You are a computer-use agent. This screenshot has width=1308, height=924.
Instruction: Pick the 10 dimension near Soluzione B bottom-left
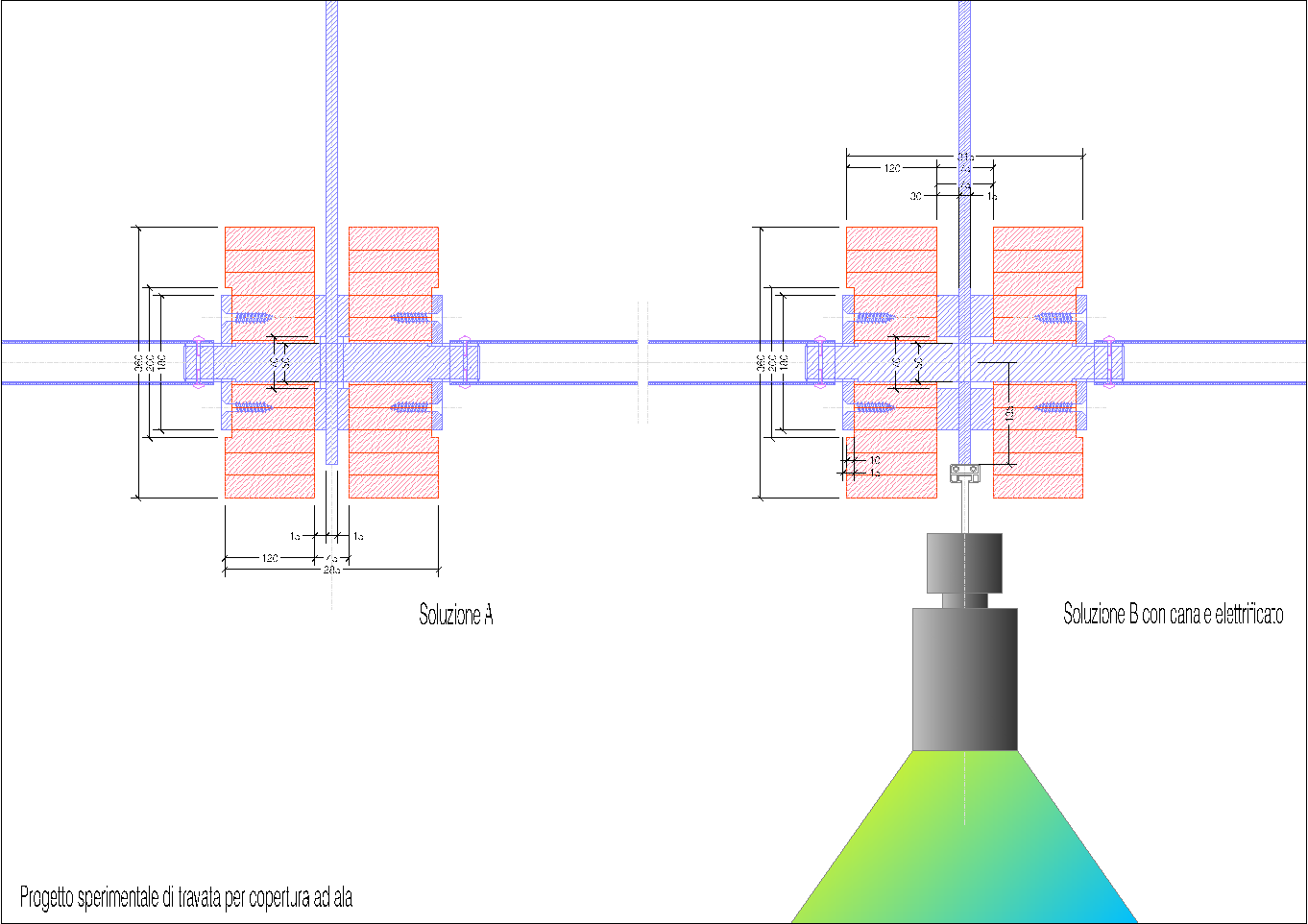pyautogui.click(x=874, y=461)
